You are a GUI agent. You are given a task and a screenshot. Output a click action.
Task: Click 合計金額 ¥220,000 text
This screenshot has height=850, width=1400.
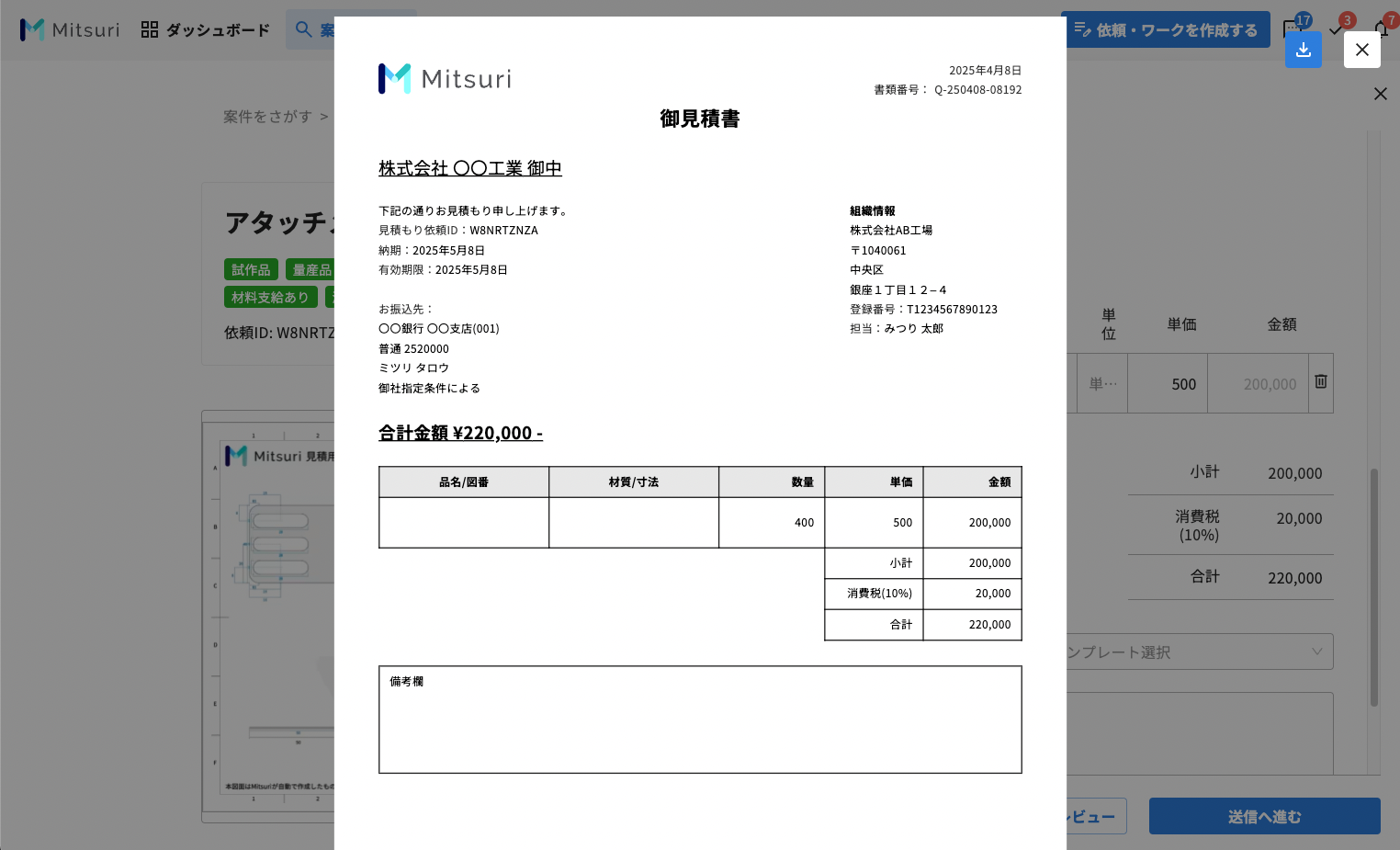pyautogui.click(x=460, y=433)
